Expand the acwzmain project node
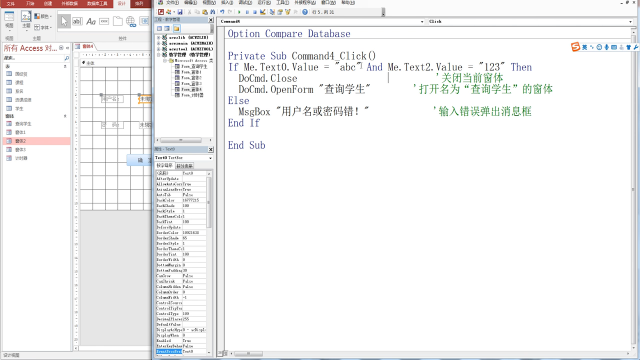This screenshot has width=640, height=360. (x=158, y=43)
